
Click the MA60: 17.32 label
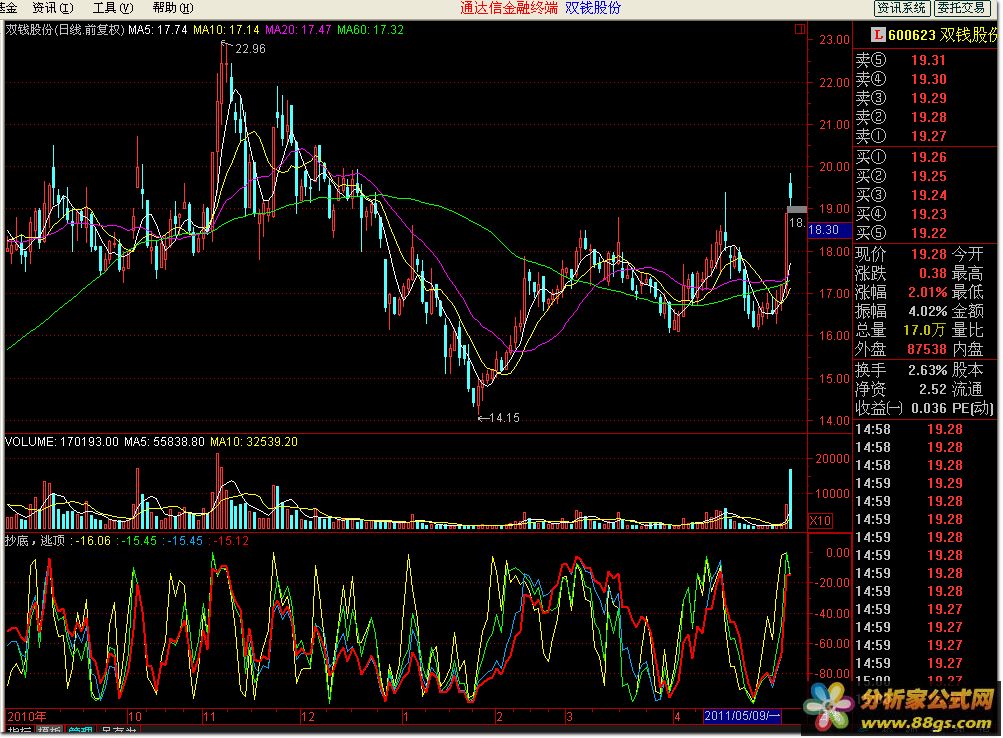click(x=370, y=29)
